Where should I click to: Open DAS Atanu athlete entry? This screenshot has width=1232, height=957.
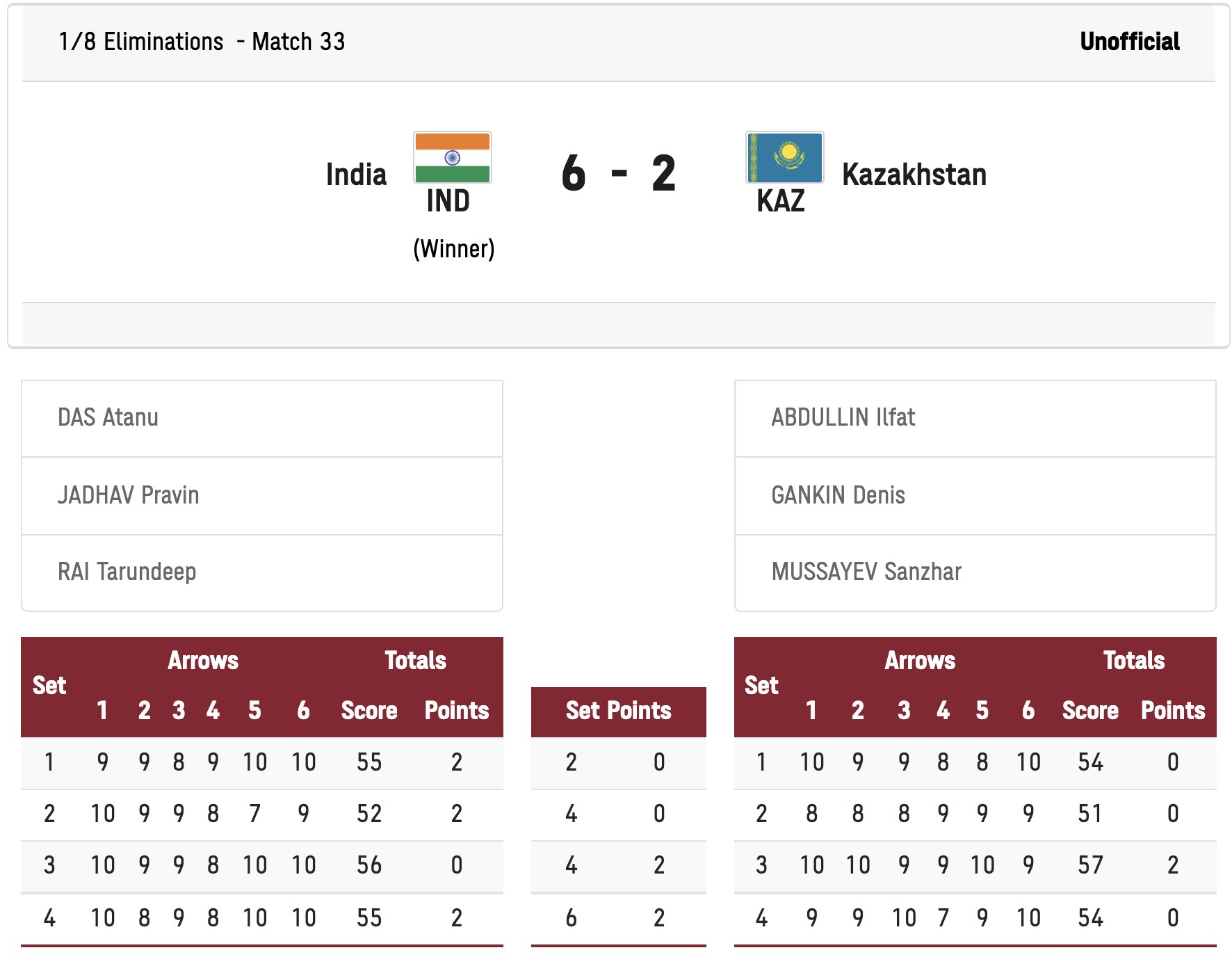click(108, 417)
